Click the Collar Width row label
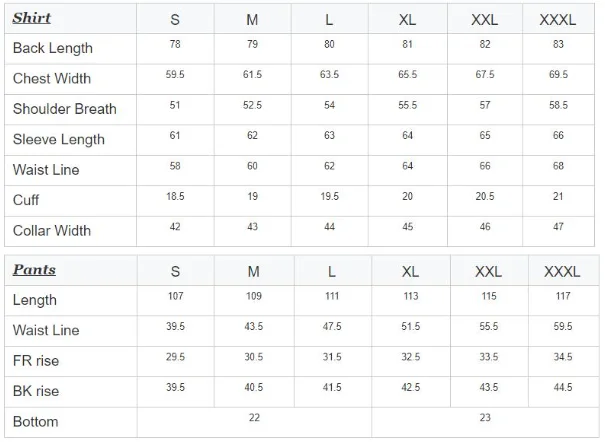This screenshot has width=605, height=442. pos(52,231)
